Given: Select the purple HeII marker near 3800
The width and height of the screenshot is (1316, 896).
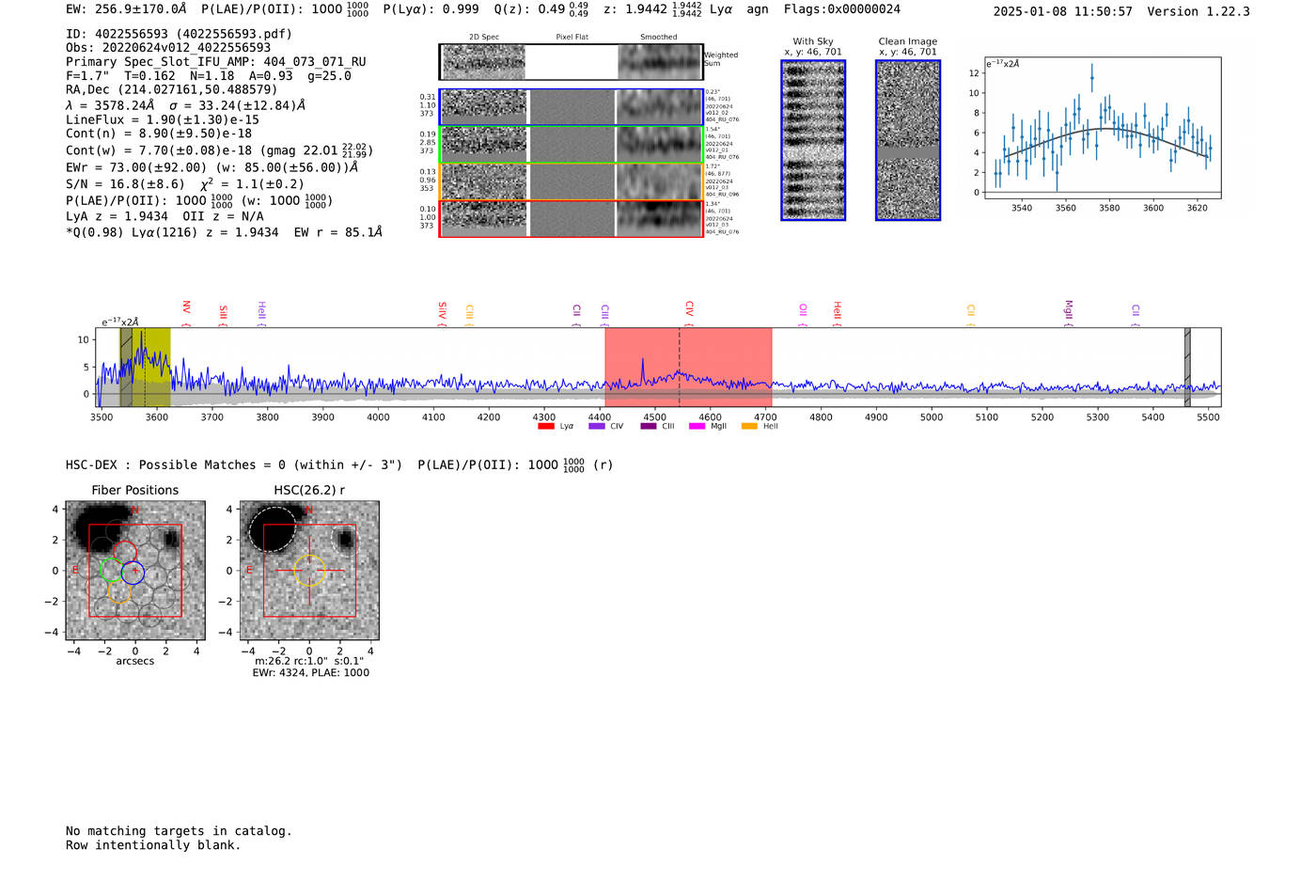Looking at the screenshot, I should click(261, 313).
